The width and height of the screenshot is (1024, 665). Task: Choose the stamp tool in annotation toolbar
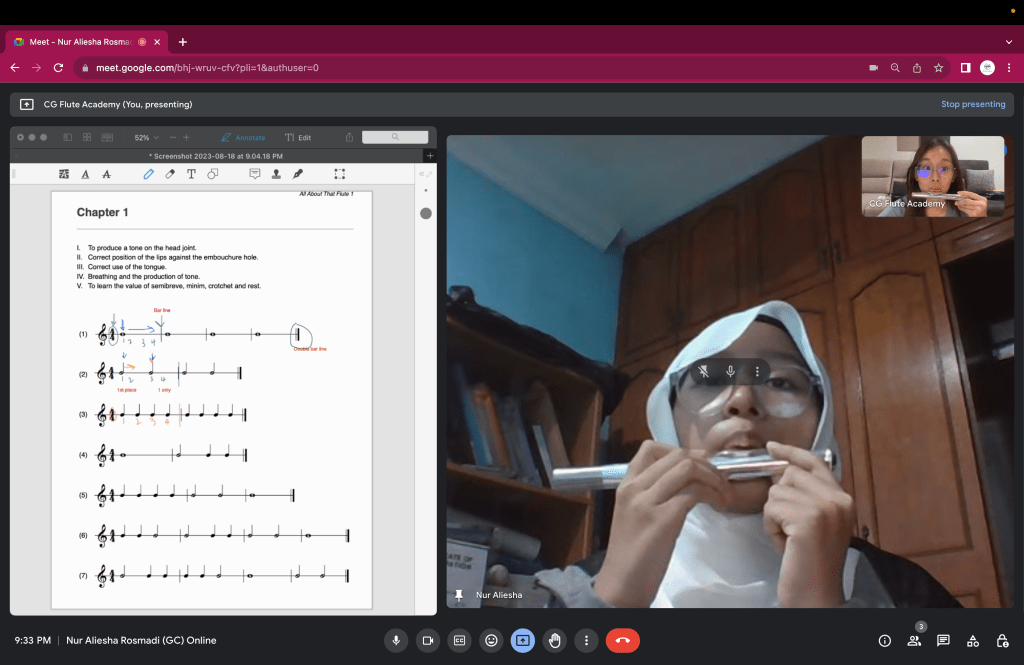coord(276,174)
